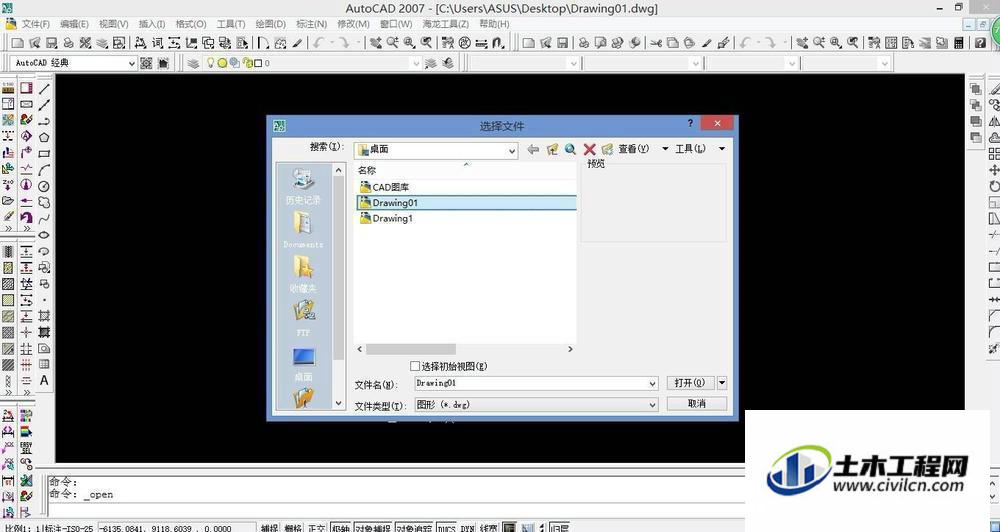Click the dialog help ? button

click(x=690, y=123)
